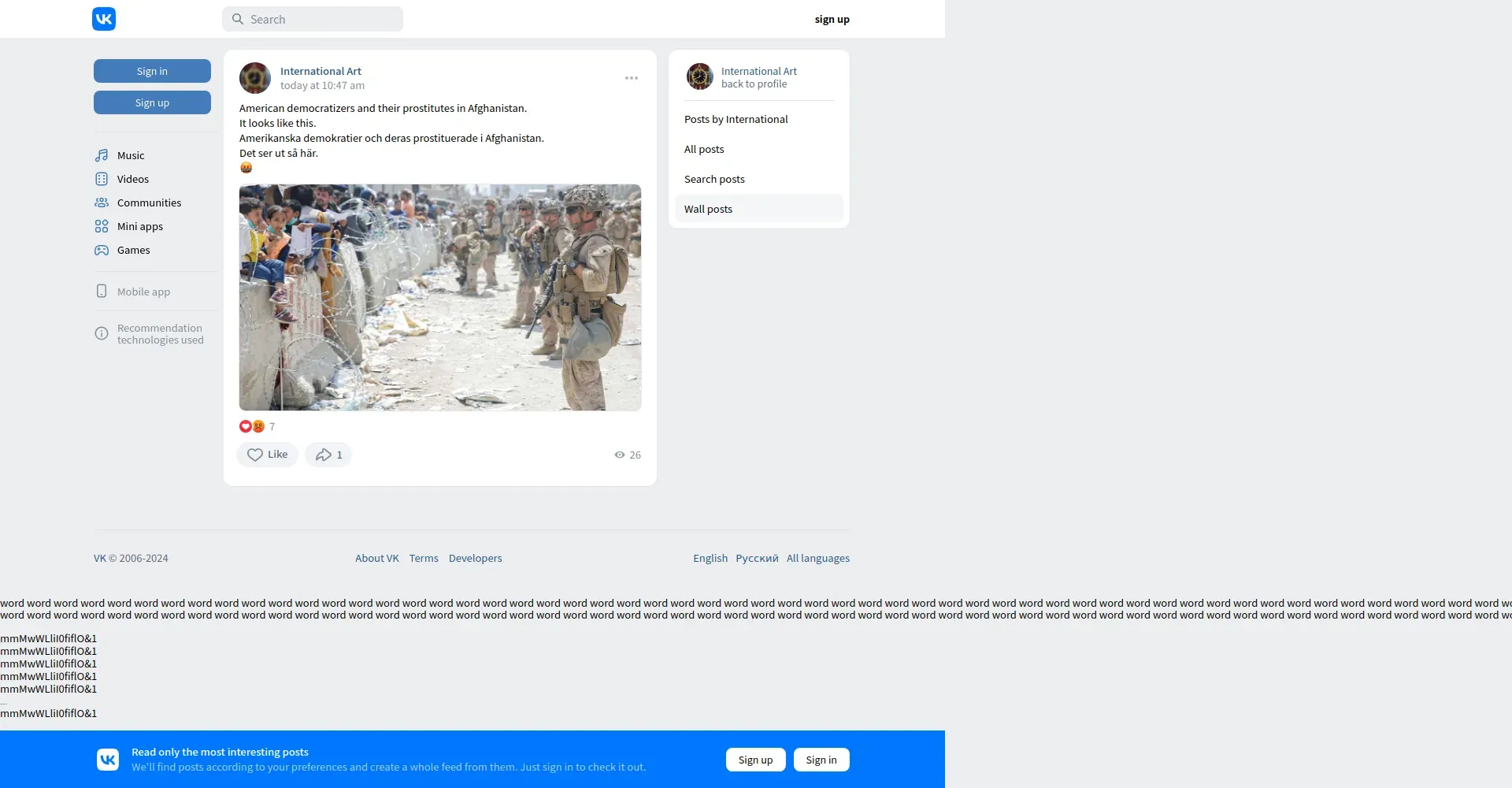Open post author avatar in post header
Image resolution: width=1512 pixels, height=788 pixels.
coord(255,78)
